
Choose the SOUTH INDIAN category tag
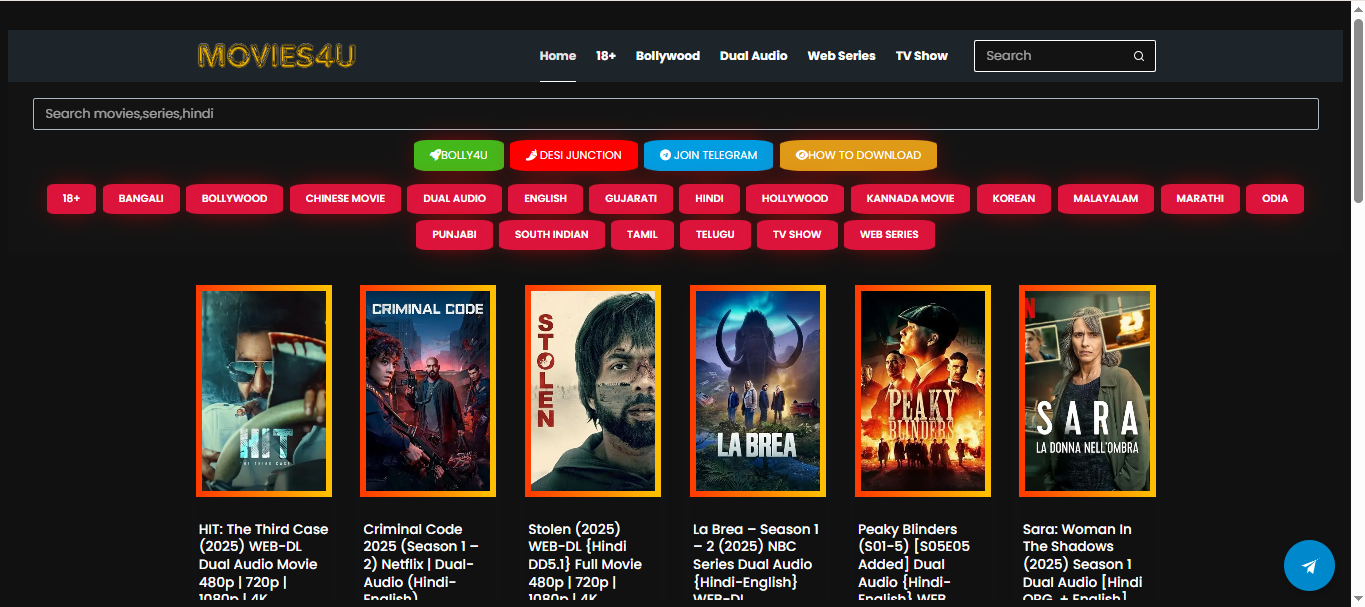point(553,234)
